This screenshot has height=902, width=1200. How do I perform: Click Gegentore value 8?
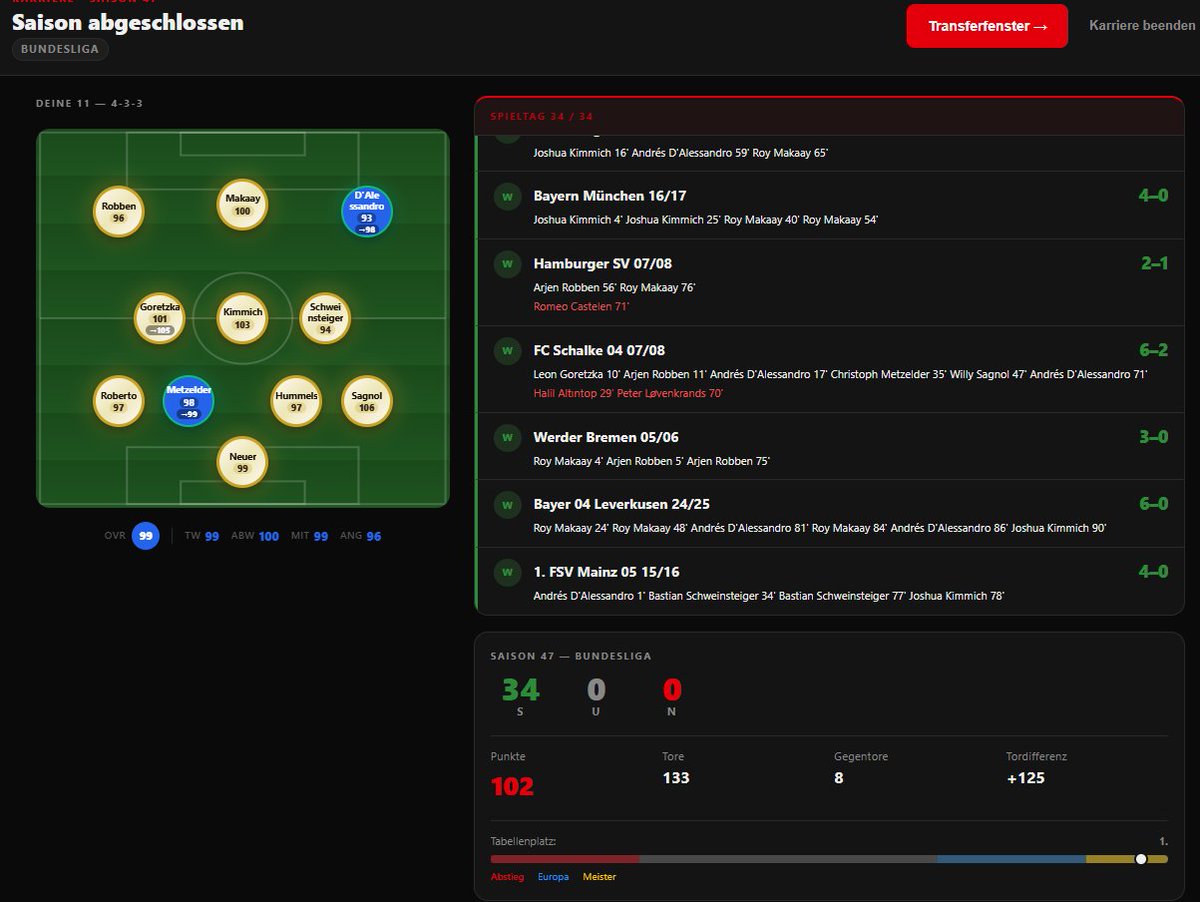point(839,778)
